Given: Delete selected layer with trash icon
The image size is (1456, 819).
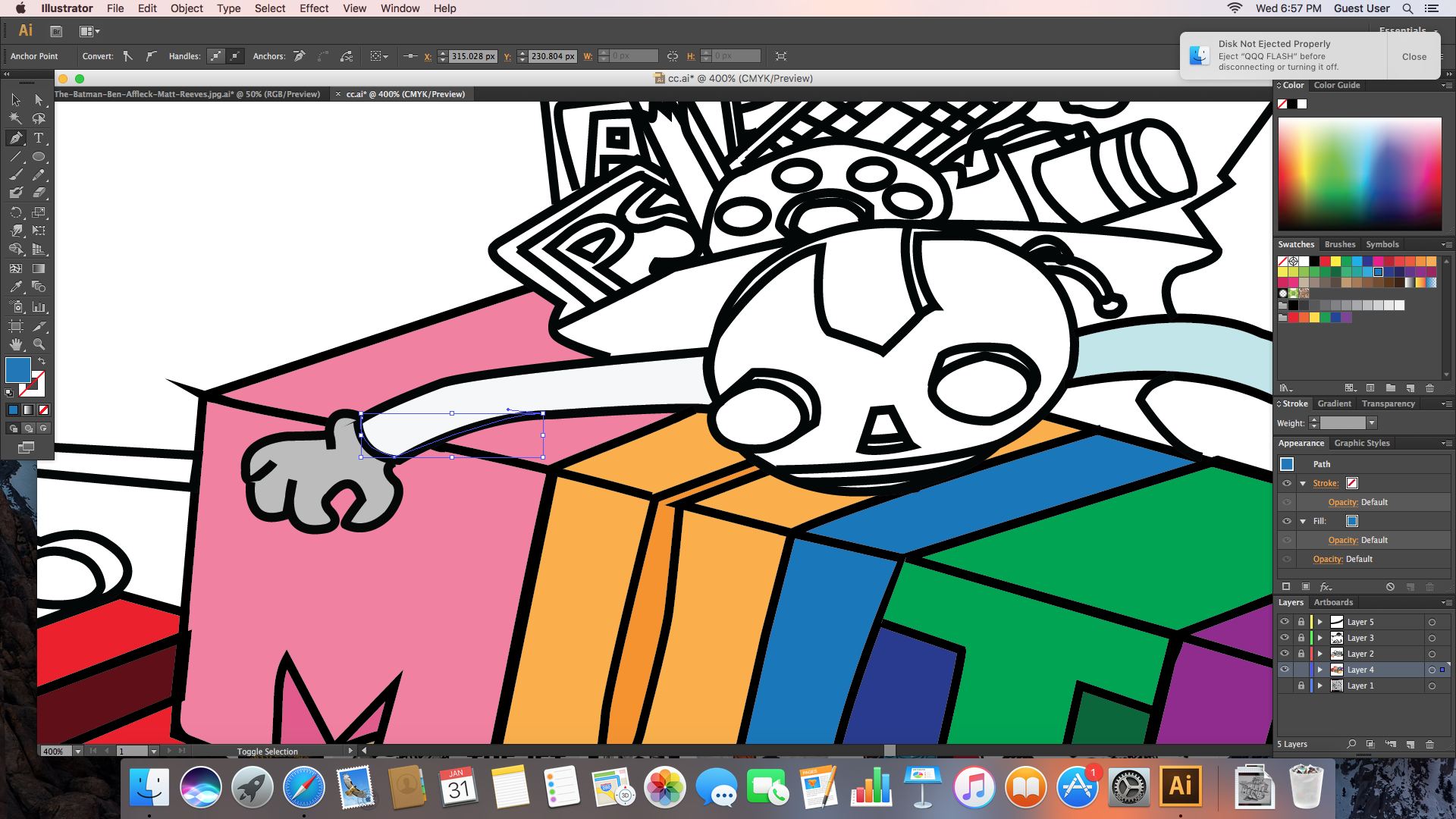Looking at the screenshot, I should click(1429, 745).
